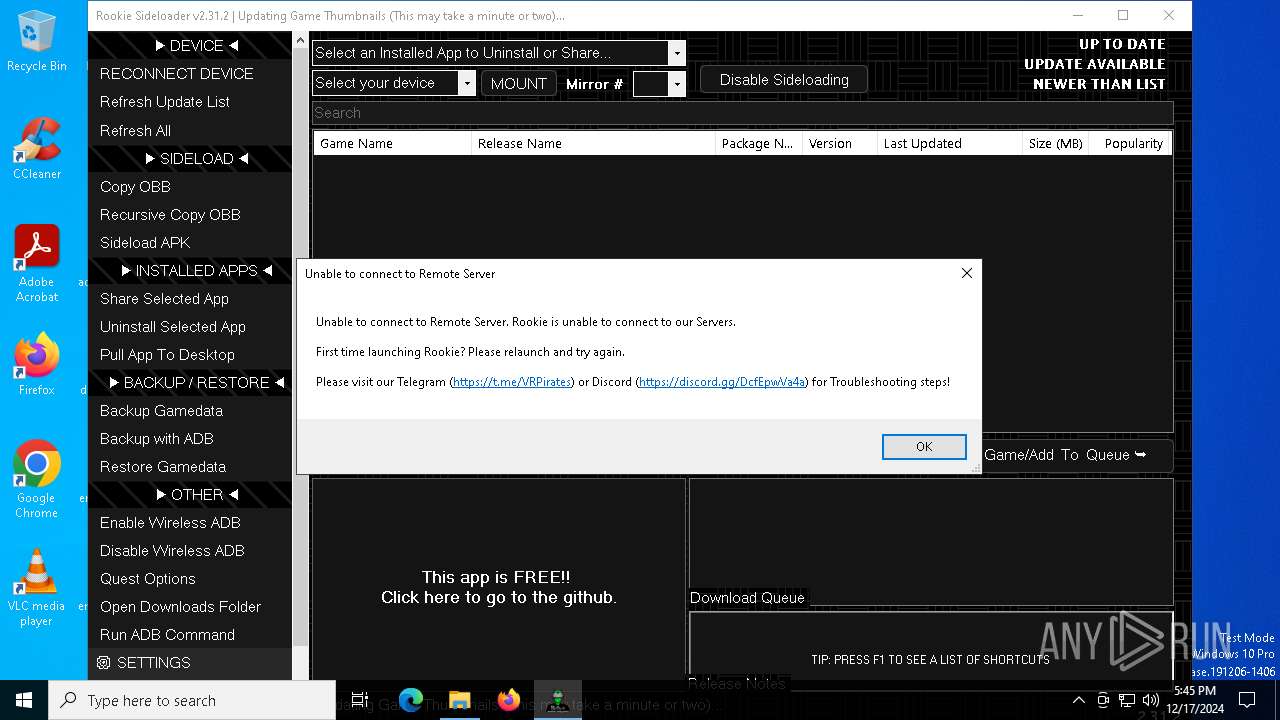
Task: Choose Sideload APK
Action: (x=190, y=243)
